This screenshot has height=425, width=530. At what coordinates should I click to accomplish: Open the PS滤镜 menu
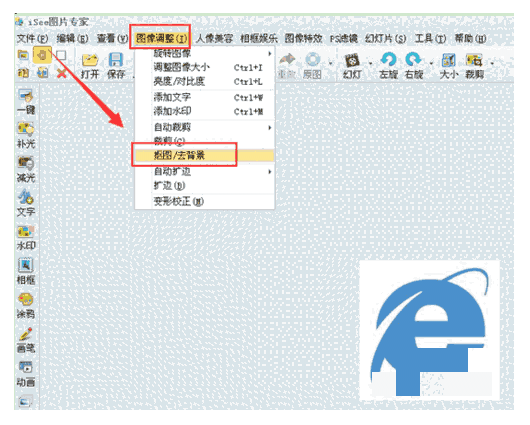pos(343,39)
